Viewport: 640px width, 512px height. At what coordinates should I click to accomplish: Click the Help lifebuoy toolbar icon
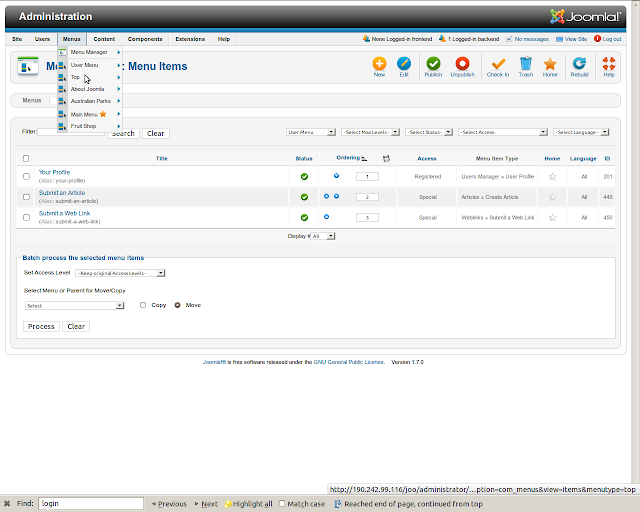[x=609, y=64]
